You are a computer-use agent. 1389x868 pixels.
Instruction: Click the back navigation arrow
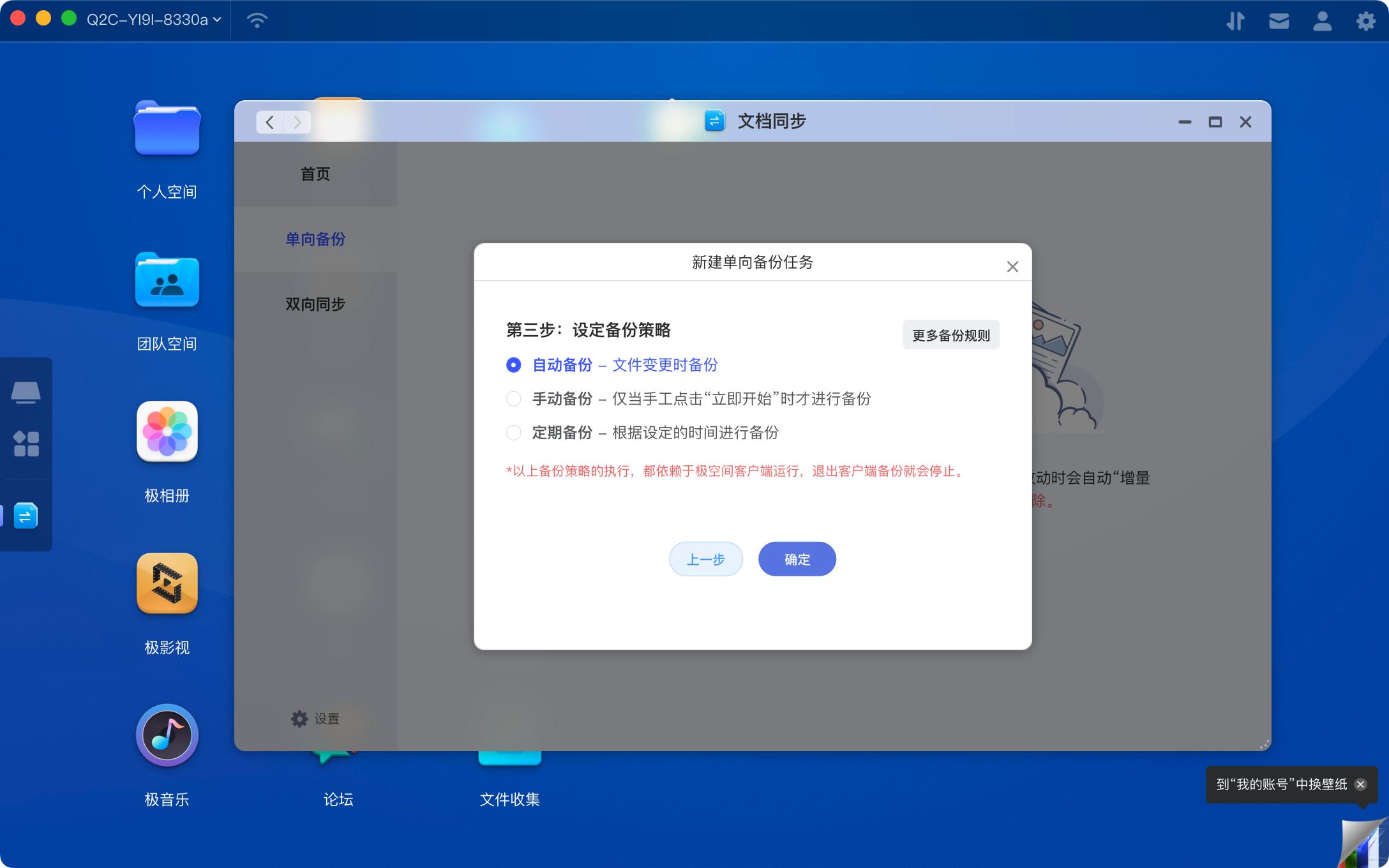[x=269, y=122]
